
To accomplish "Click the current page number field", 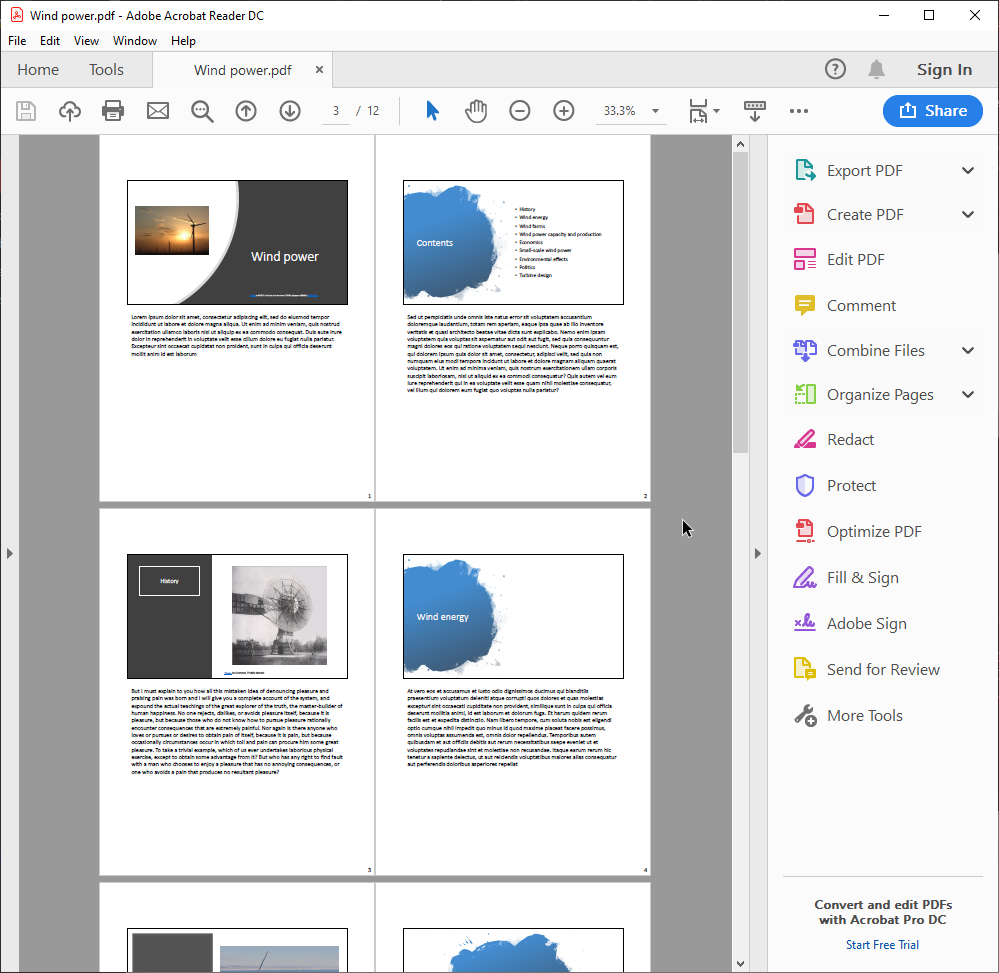I will (x=336, y=111).
